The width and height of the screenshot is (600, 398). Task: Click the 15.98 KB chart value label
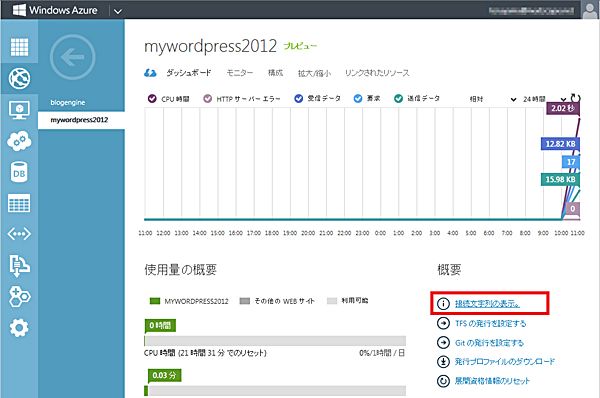560,179
